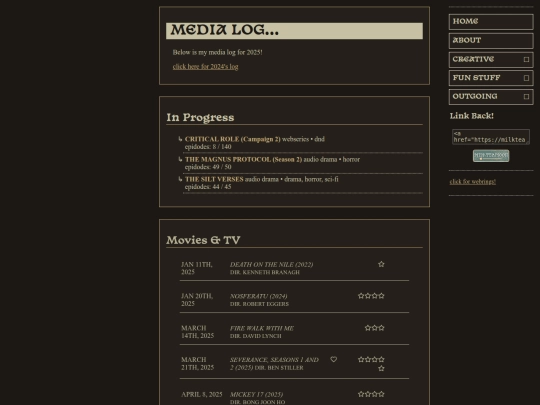The image size is (540, 405).
Task: Click 'Nosferatu (2024)' title
Action: coord(259,297)
